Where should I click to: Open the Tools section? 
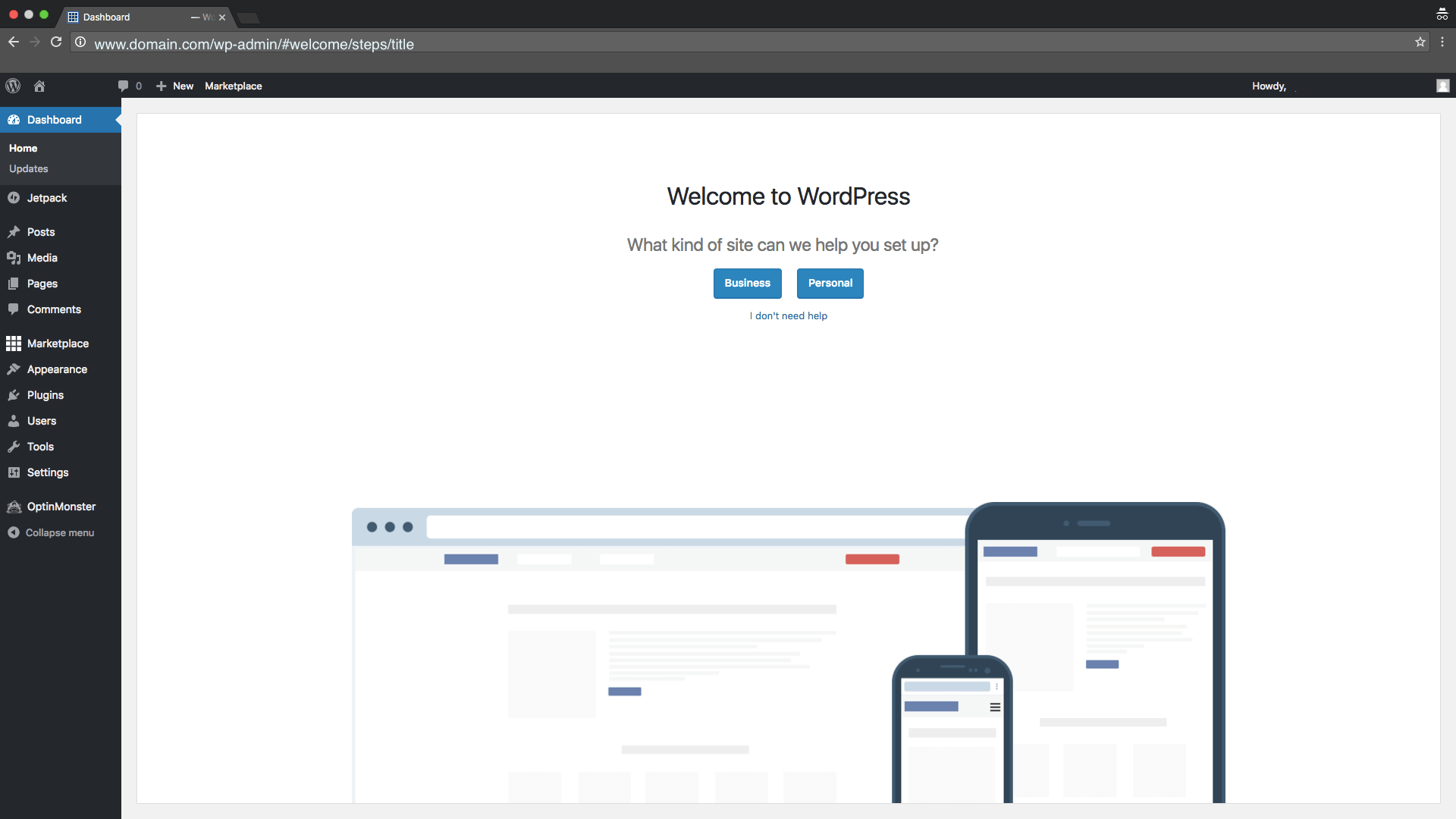click(39, 446)
